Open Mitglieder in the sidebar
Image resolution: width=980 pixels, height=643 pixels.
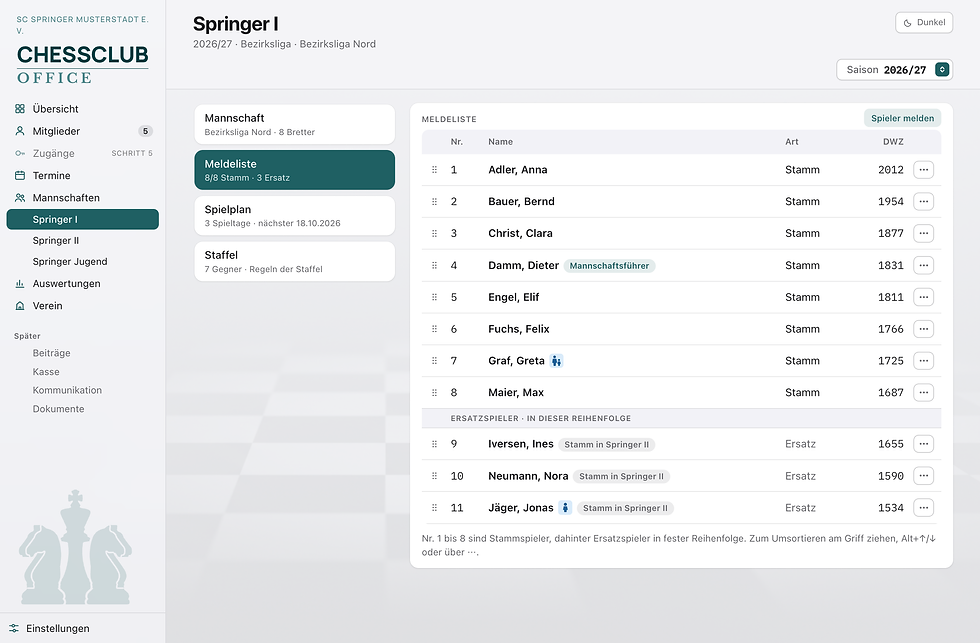click(x=82, y=131)
